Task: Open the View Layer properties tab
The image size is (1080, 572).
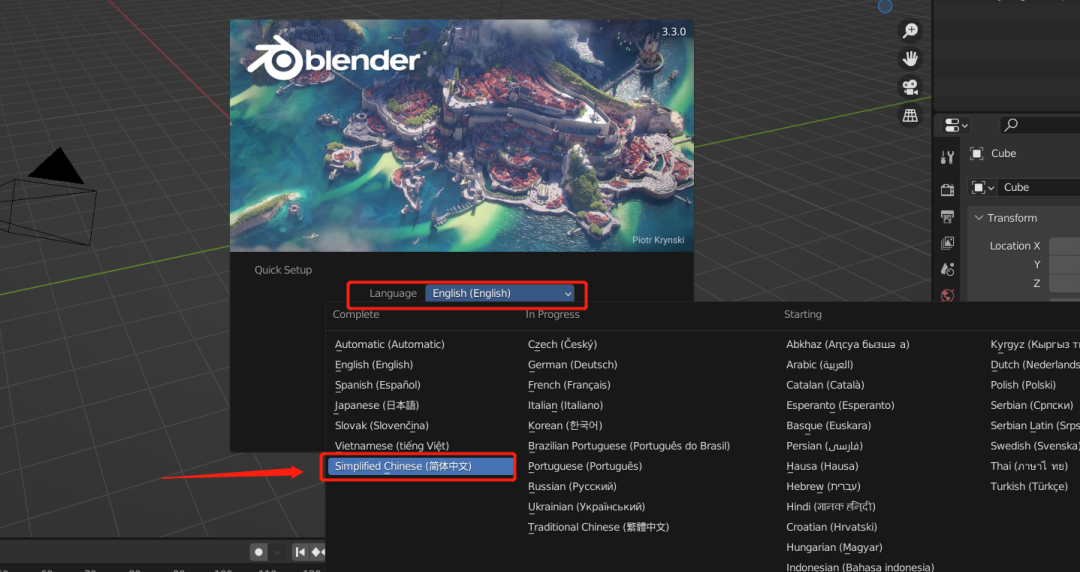Action: click(948, 243)
